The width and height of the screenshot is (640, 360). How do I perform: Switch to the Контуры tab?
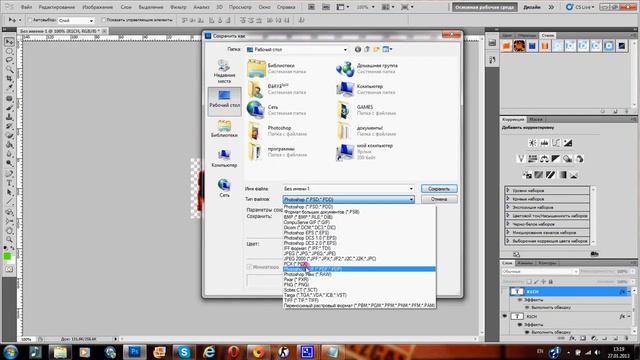[547, 263]
